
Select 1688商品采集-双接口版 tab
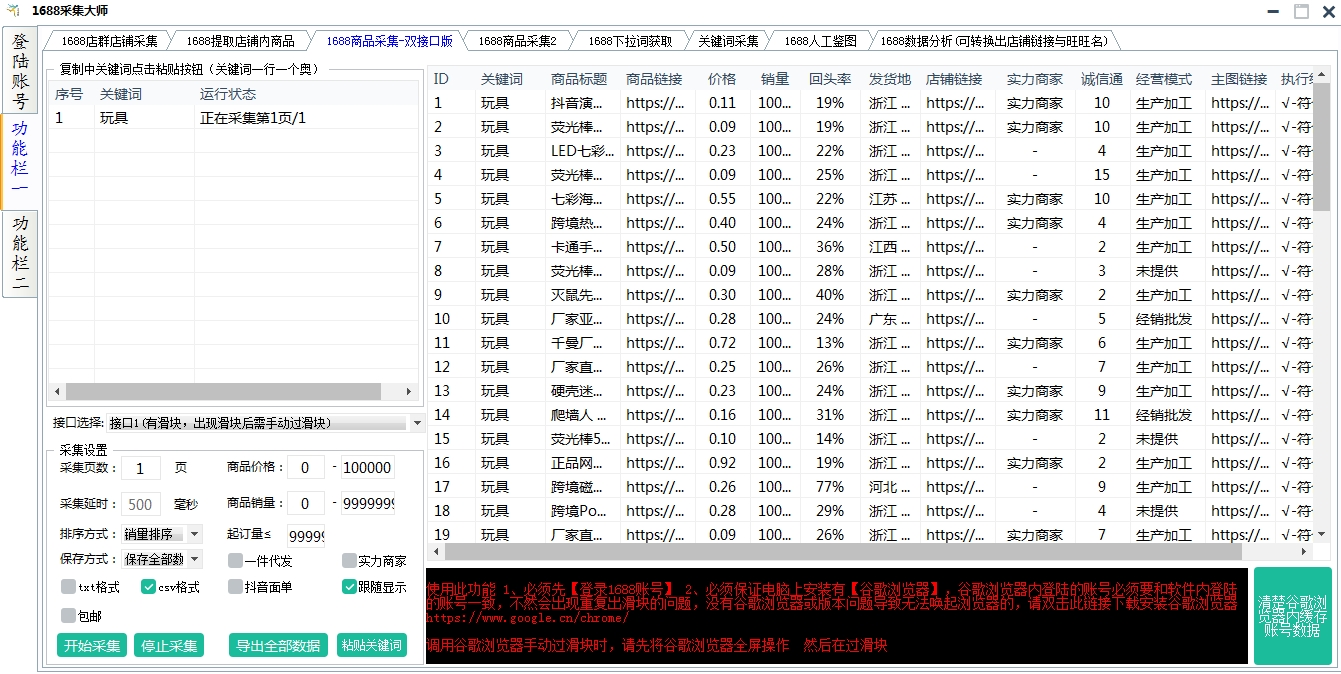[x=389, y=41]
